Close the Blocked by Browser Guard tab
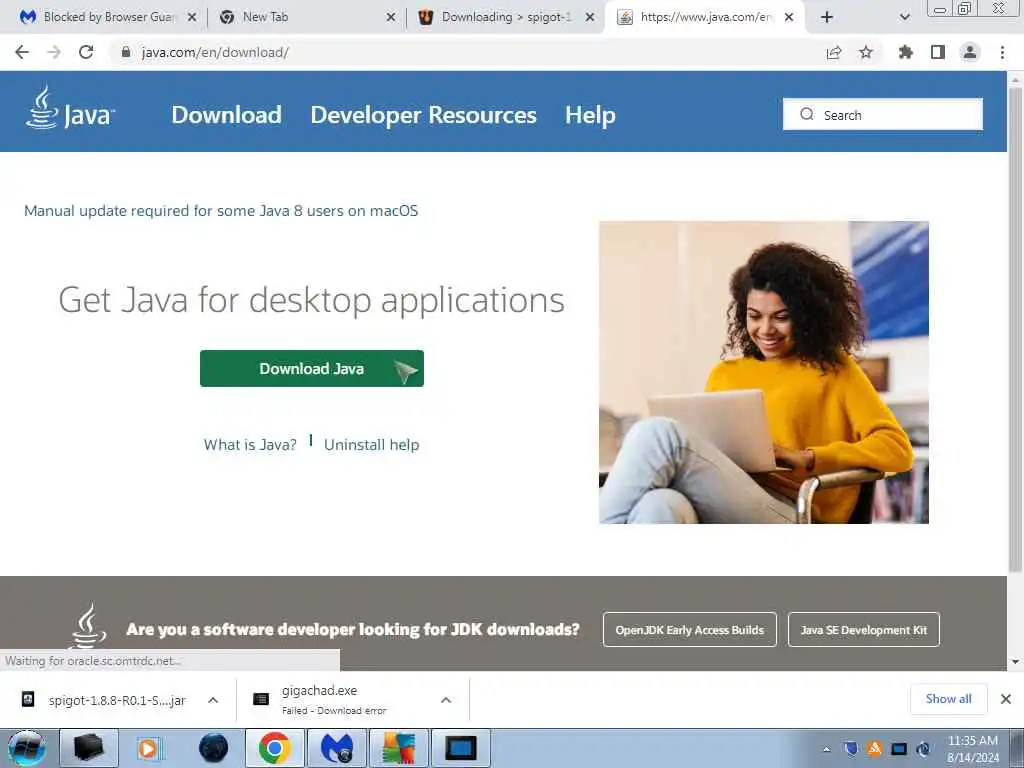 pyautogui.click(x=192, y=17)
